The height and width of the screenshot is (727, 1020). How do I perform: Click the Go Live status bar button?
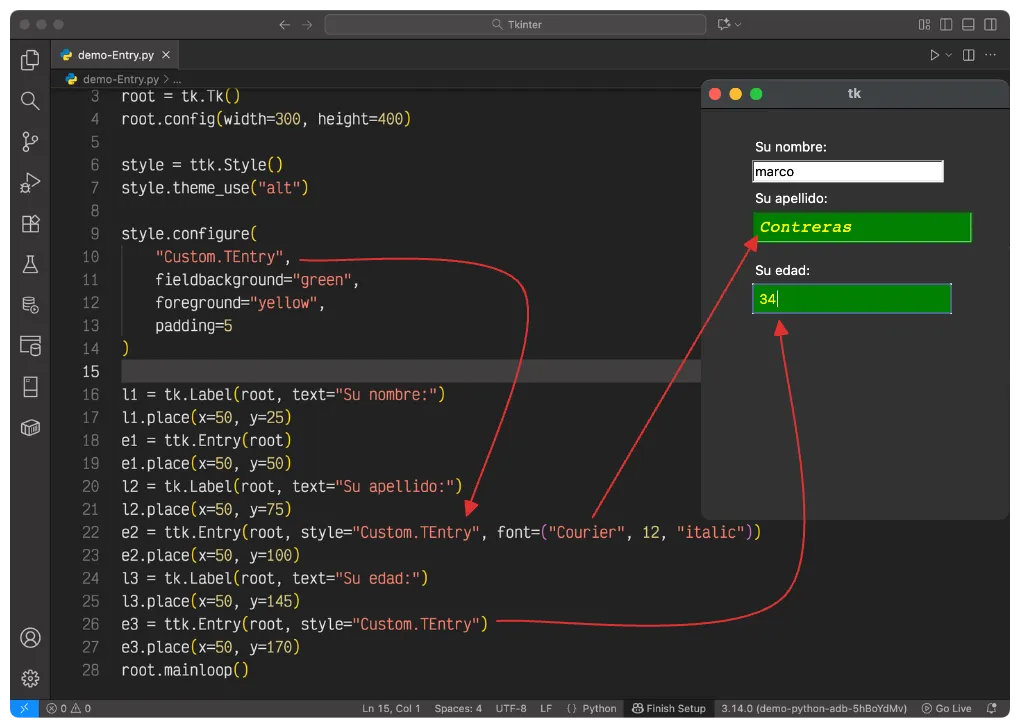click(x=946, y=708)
